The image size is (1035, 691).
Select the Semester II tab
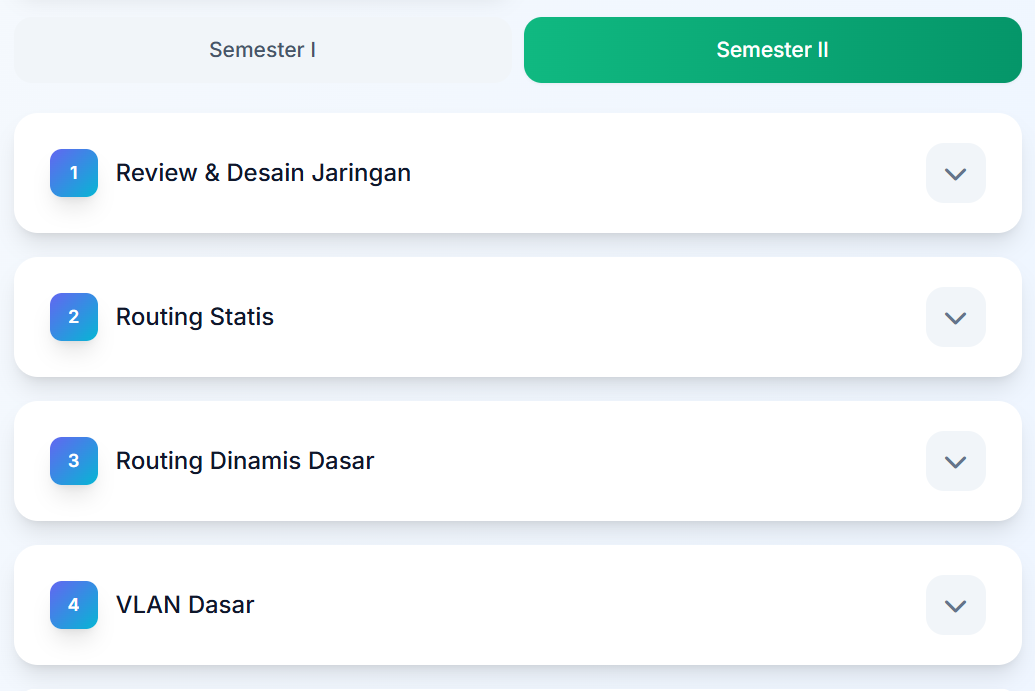click(x=773, y=50)
